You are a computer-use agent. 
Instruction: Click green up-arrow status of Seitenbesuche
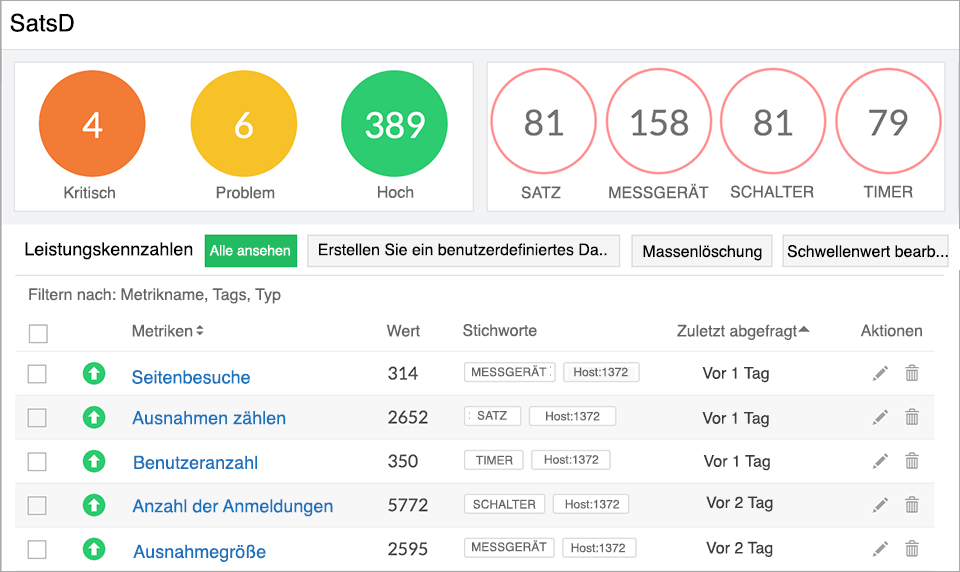tap(94, 373)
